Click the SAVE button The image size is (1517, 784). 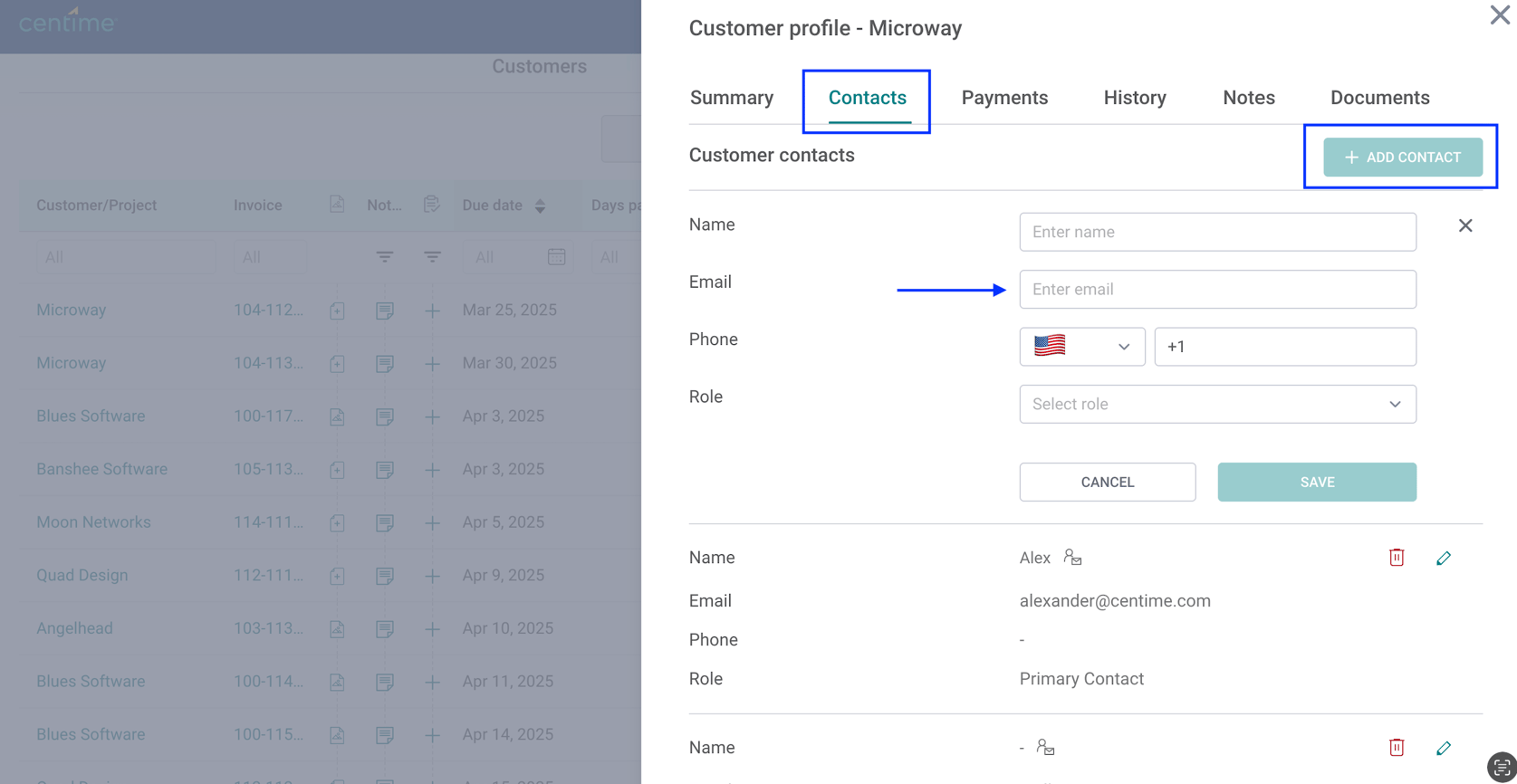point(1317,482)
